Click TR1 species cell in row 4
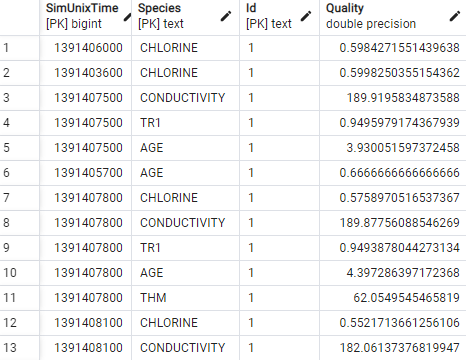 pos(186,123)
